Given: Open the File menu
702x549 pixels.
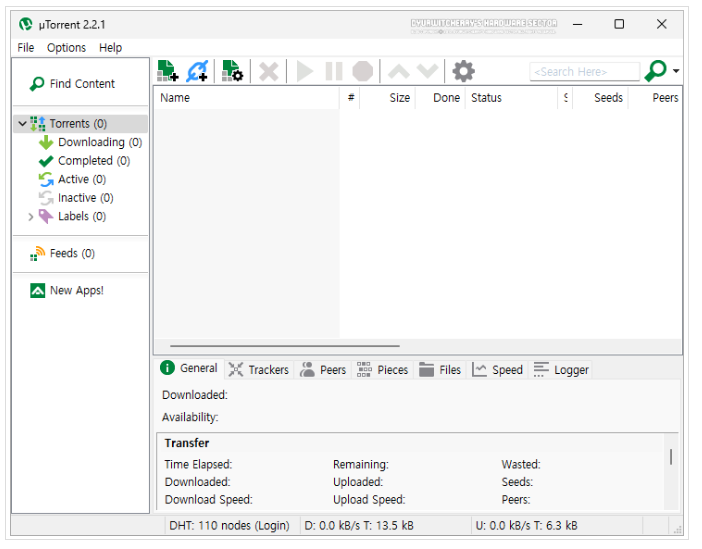Looking at the screenshot, I should coord(26,47).
